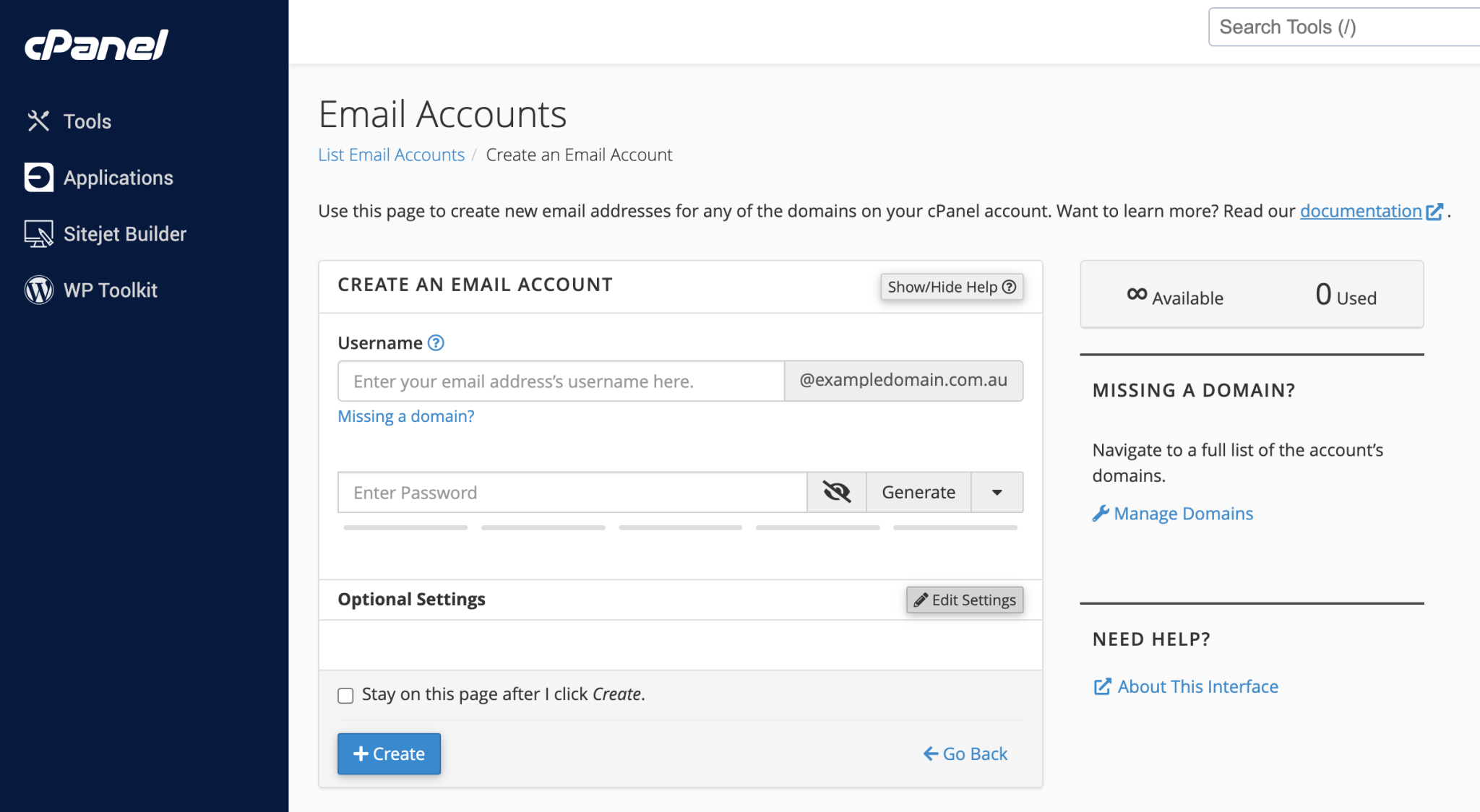
Task: Expand Optional Settings with Edit Settings
Action: [965, 600]
